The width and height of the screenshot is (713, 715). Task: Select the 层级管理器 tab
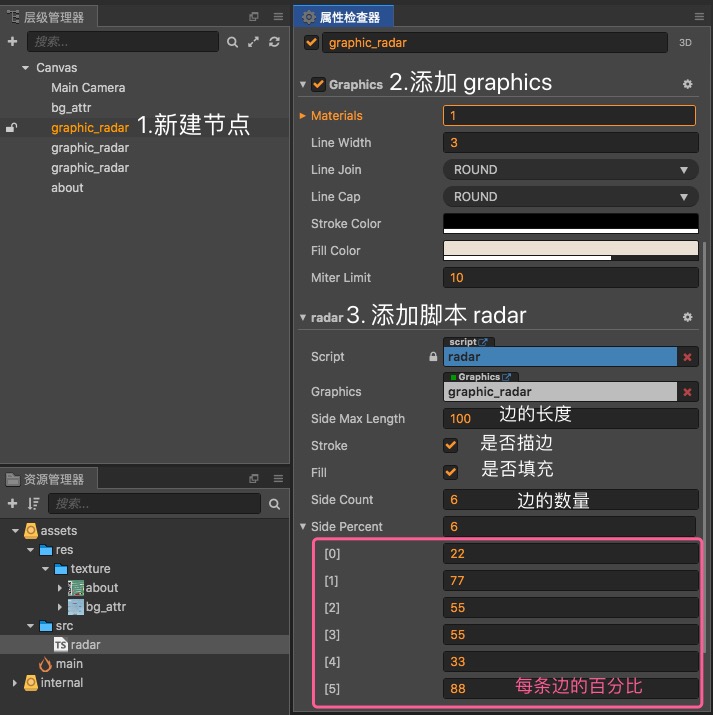click(x=49, y=17)
